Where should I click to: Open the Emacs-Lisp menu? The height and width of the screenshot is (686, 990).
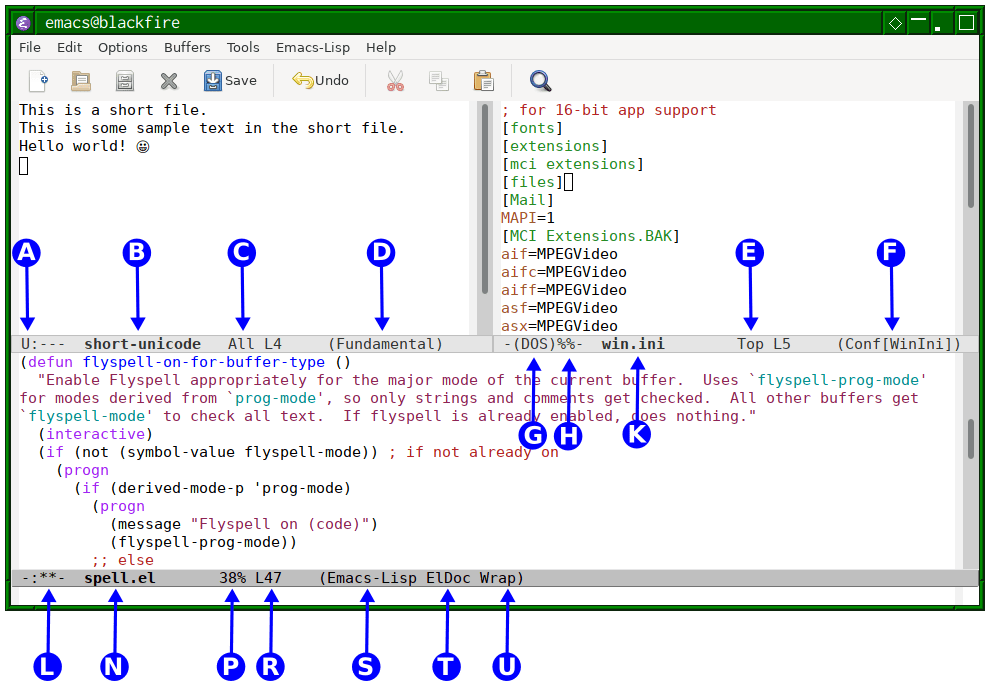click(312, 47)
